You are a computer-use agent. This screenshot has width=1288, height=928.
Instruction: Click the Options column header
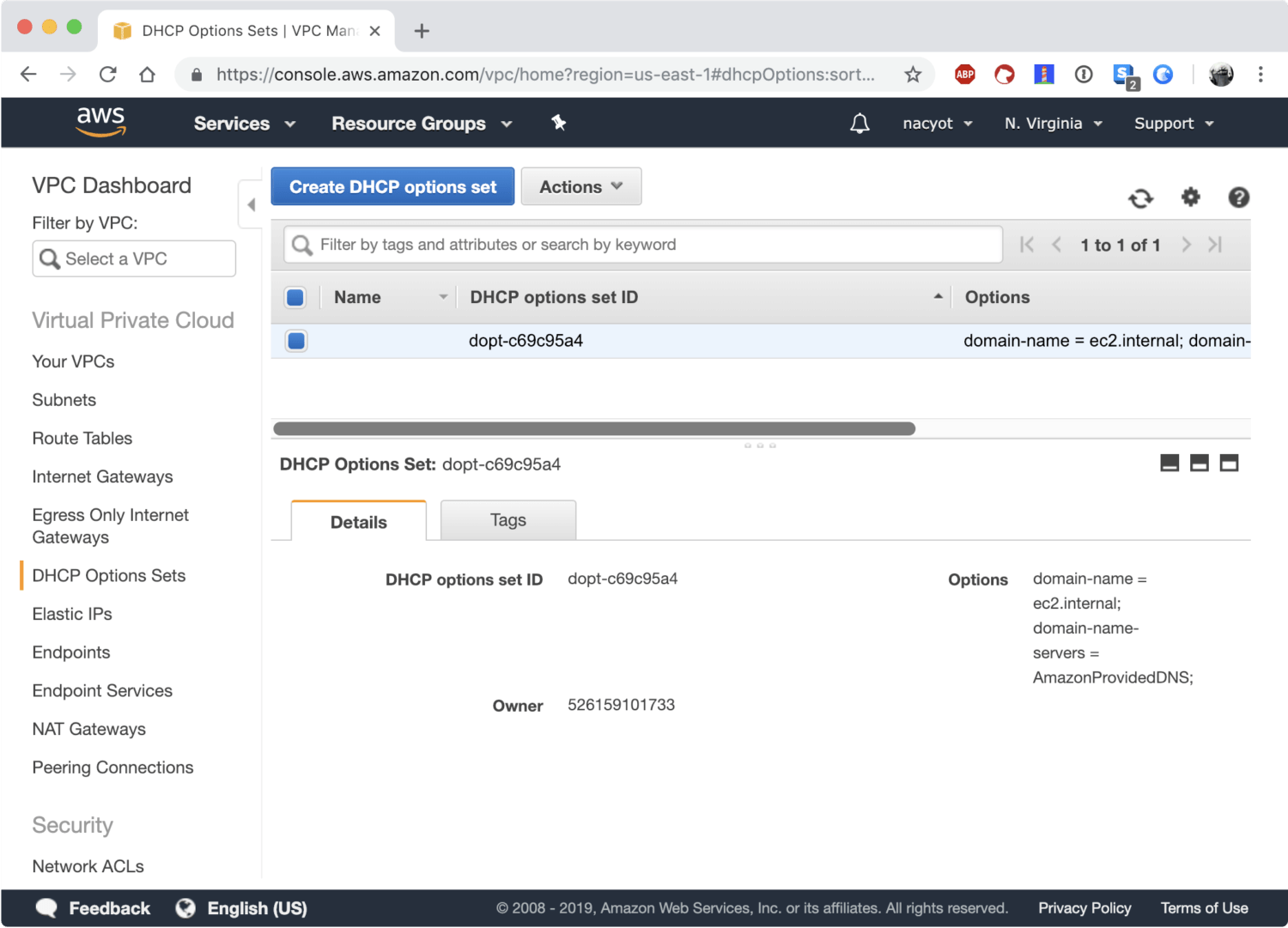pyautogui.click(x=997, y=297)
